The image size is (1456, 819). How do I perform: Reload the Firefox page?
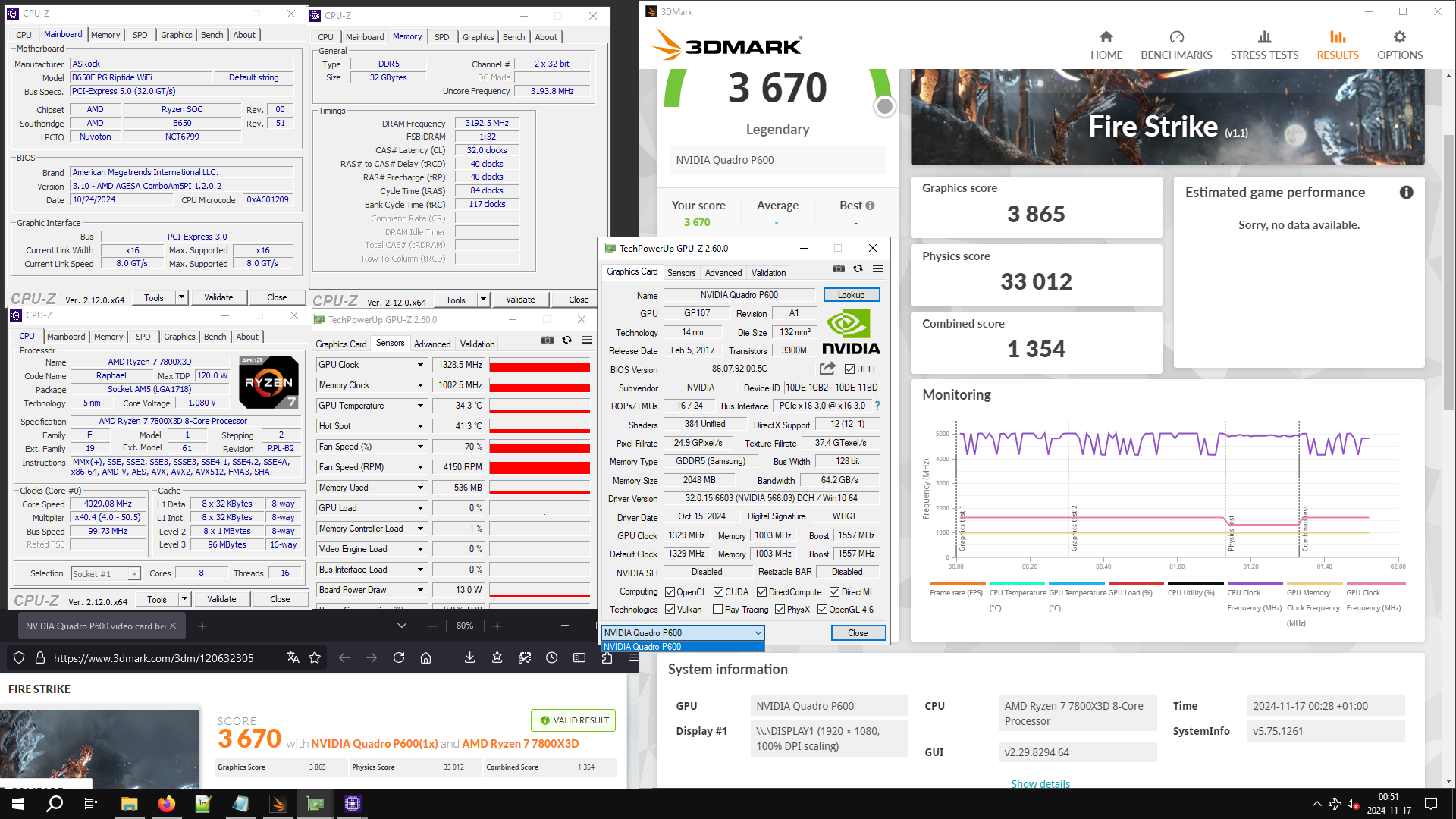click(x=399, y=657)
